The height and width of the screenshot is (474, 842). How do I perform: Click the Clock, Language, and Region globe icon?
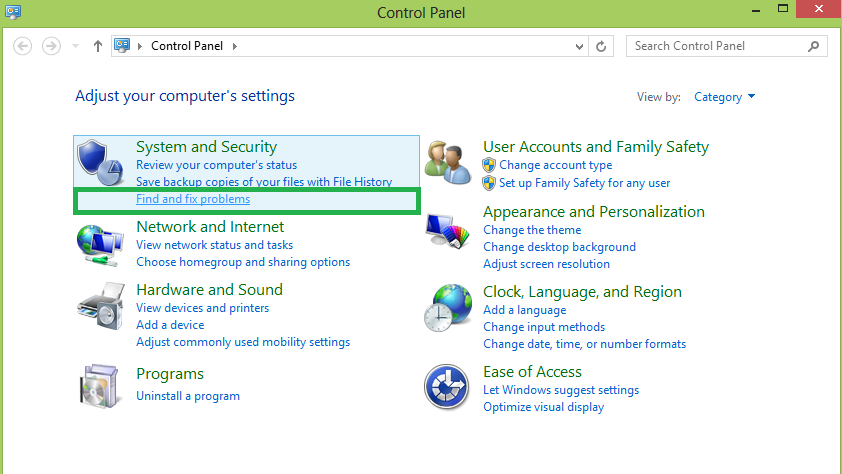(x=448, y=308)
